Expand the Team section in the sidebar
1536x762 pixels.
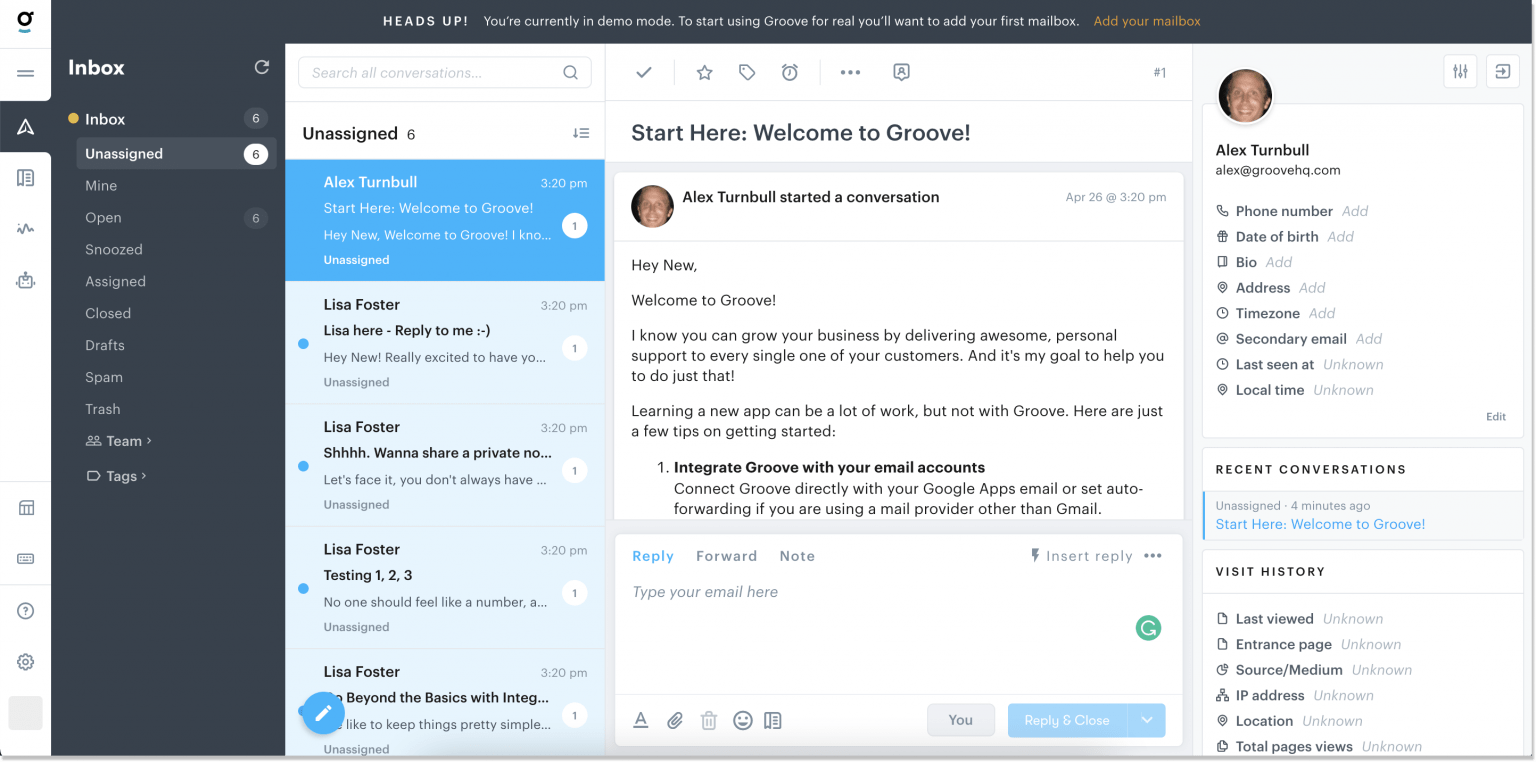119,440
